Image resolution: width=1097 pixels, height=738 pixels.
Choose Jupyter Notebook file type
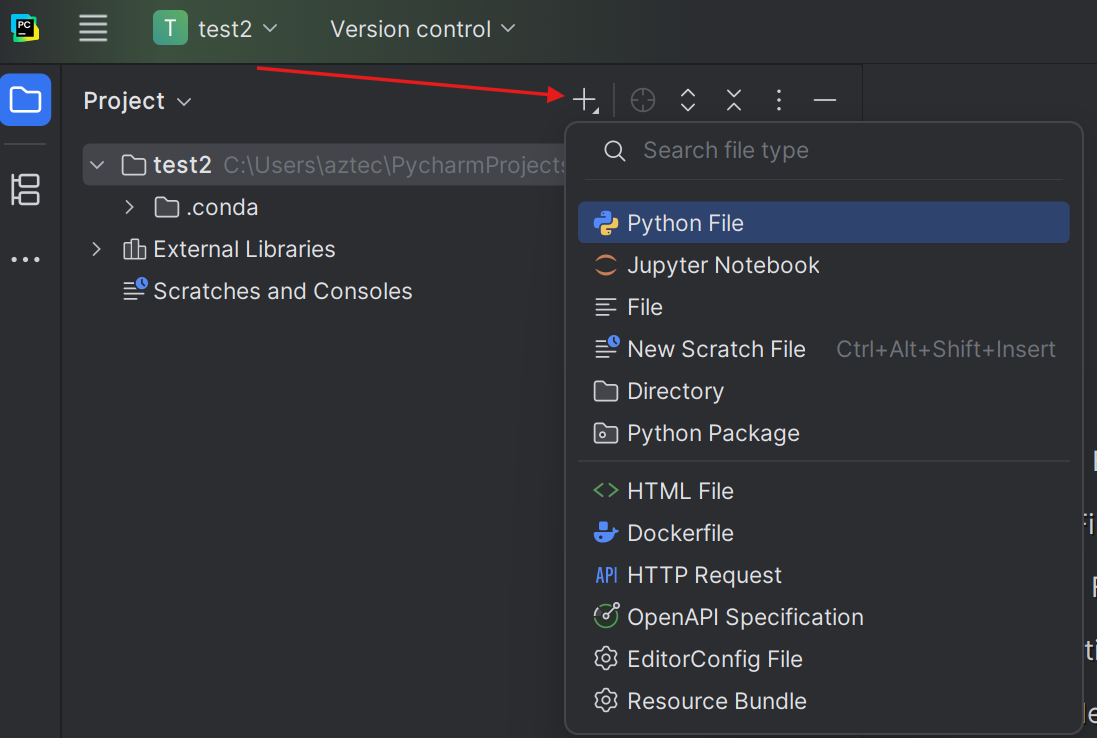pyautogui.click(x=722, y=265)
